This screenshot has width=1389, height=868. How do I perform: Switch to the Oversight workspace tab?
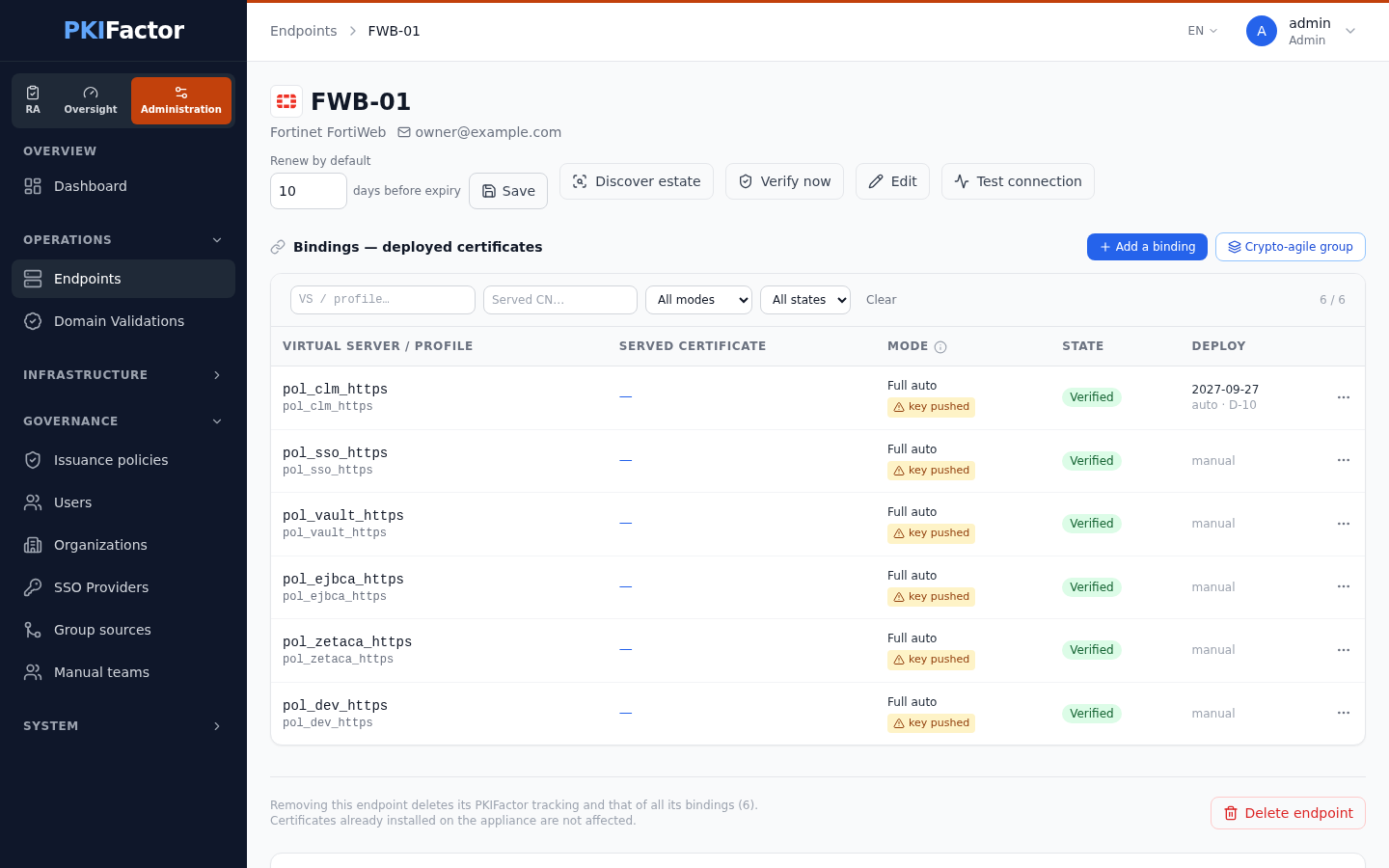tap(91, 100)
